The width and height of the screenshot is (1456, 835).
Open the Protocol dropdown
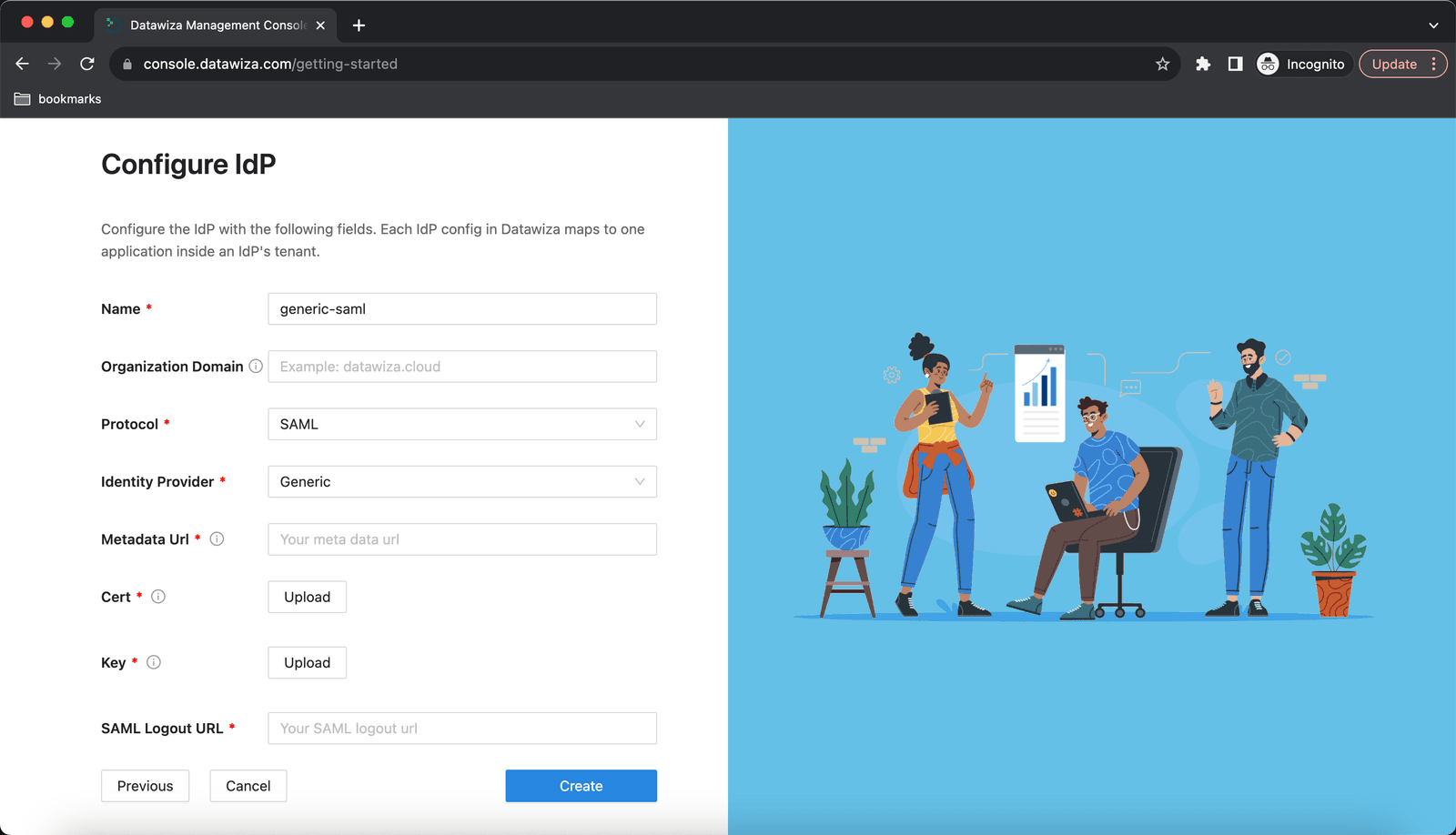[x=462, y=424]
